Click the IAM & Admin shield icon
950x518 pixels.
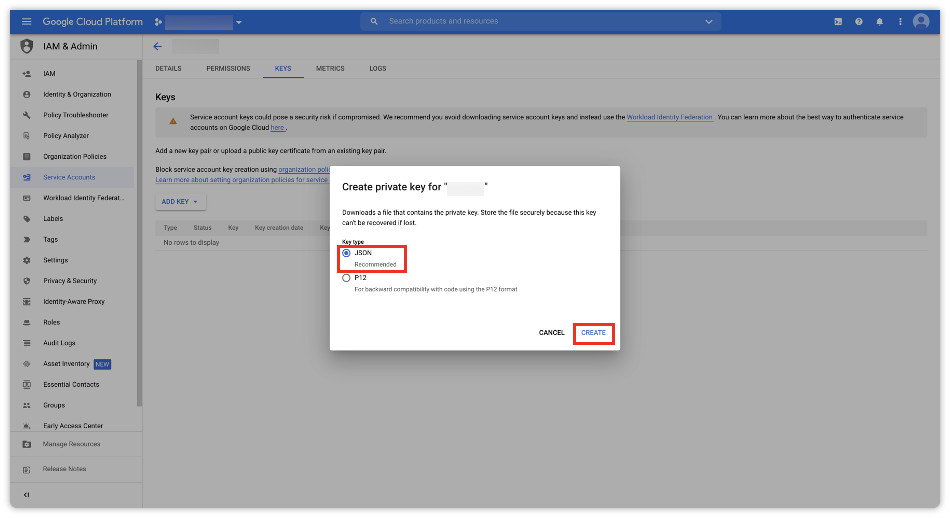[27, 46]
